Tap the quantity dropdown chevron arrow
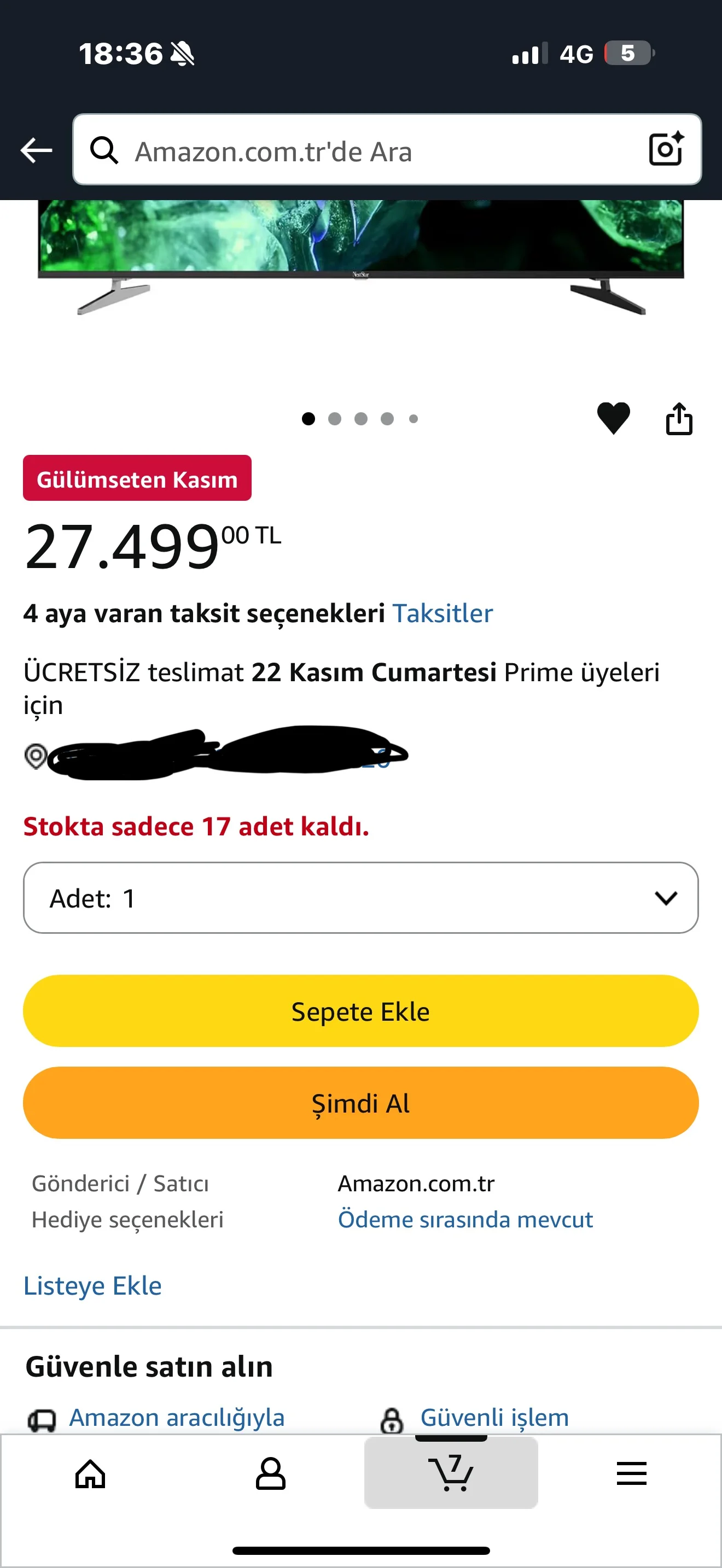Viewport: 722px width, 1568px height. 666,898
